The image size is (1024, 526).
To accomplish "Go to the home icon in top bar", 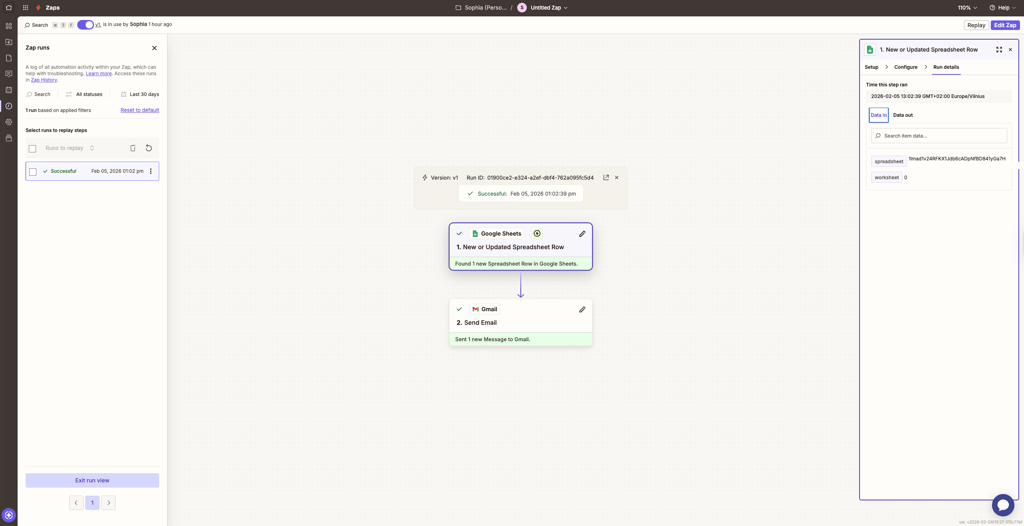I will [x=8, y=8].
